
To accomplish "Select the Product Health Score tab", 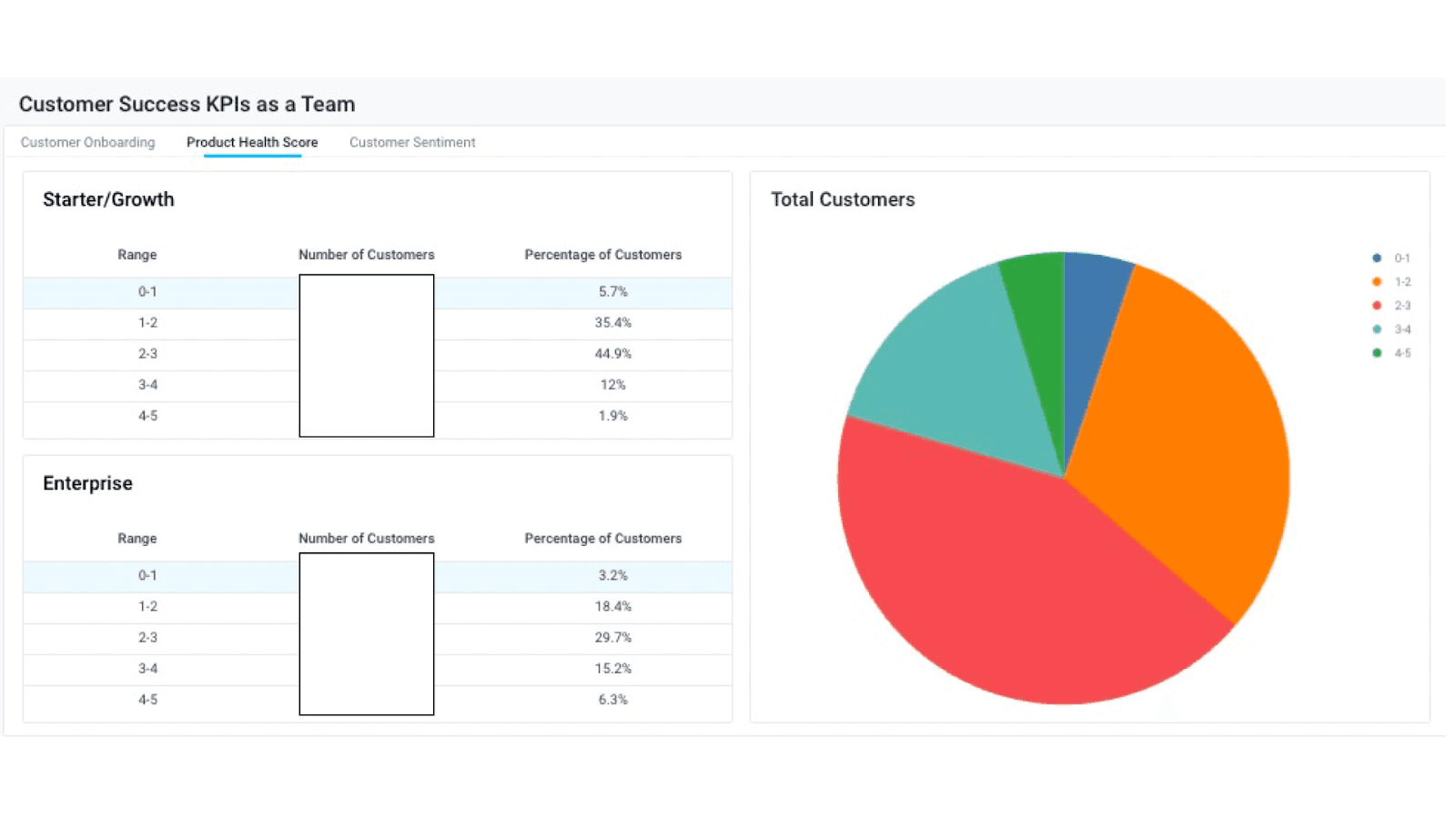I will click(252, 143).
